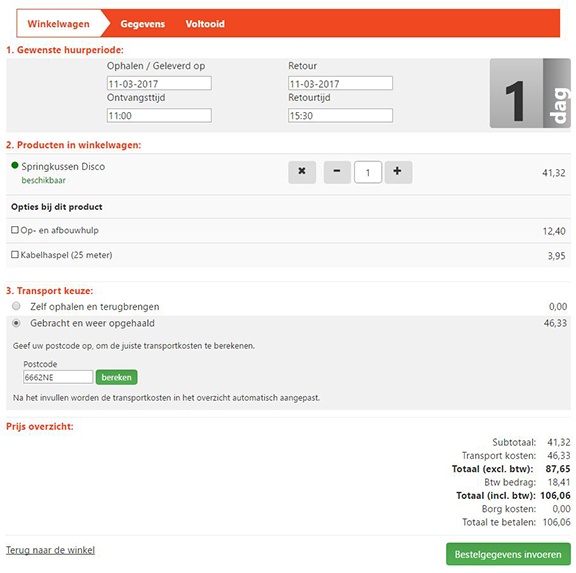Follow the Terug naar de winkel link
576x573 pixels.
point(50,550)
